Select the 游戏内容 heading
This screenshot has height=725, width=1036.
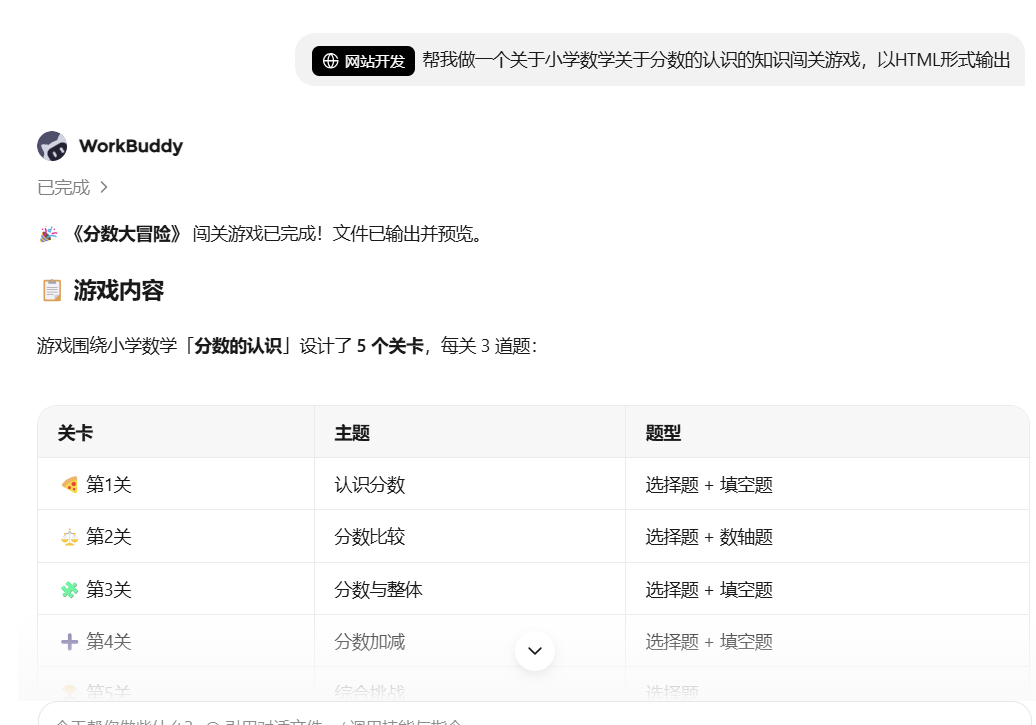pyautogui.click(x=119, y=290)
